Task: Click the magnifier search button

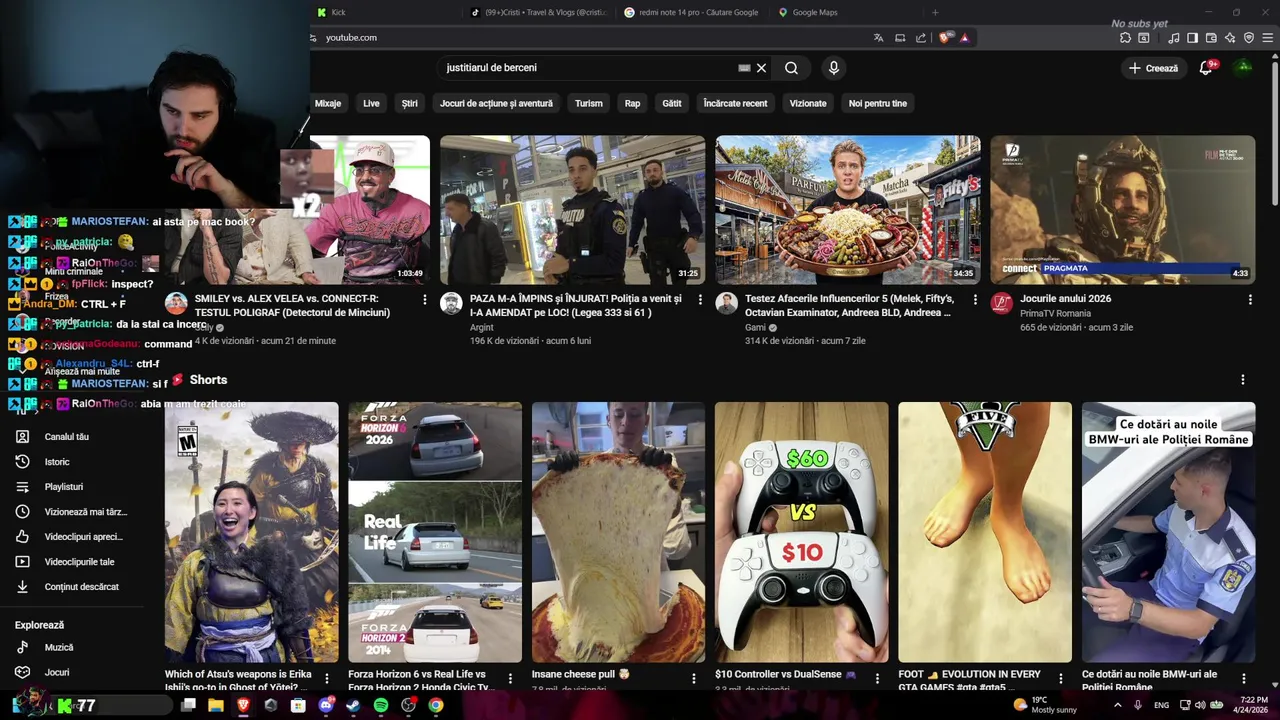Action: pyautogui.click(x=791, y=68)
